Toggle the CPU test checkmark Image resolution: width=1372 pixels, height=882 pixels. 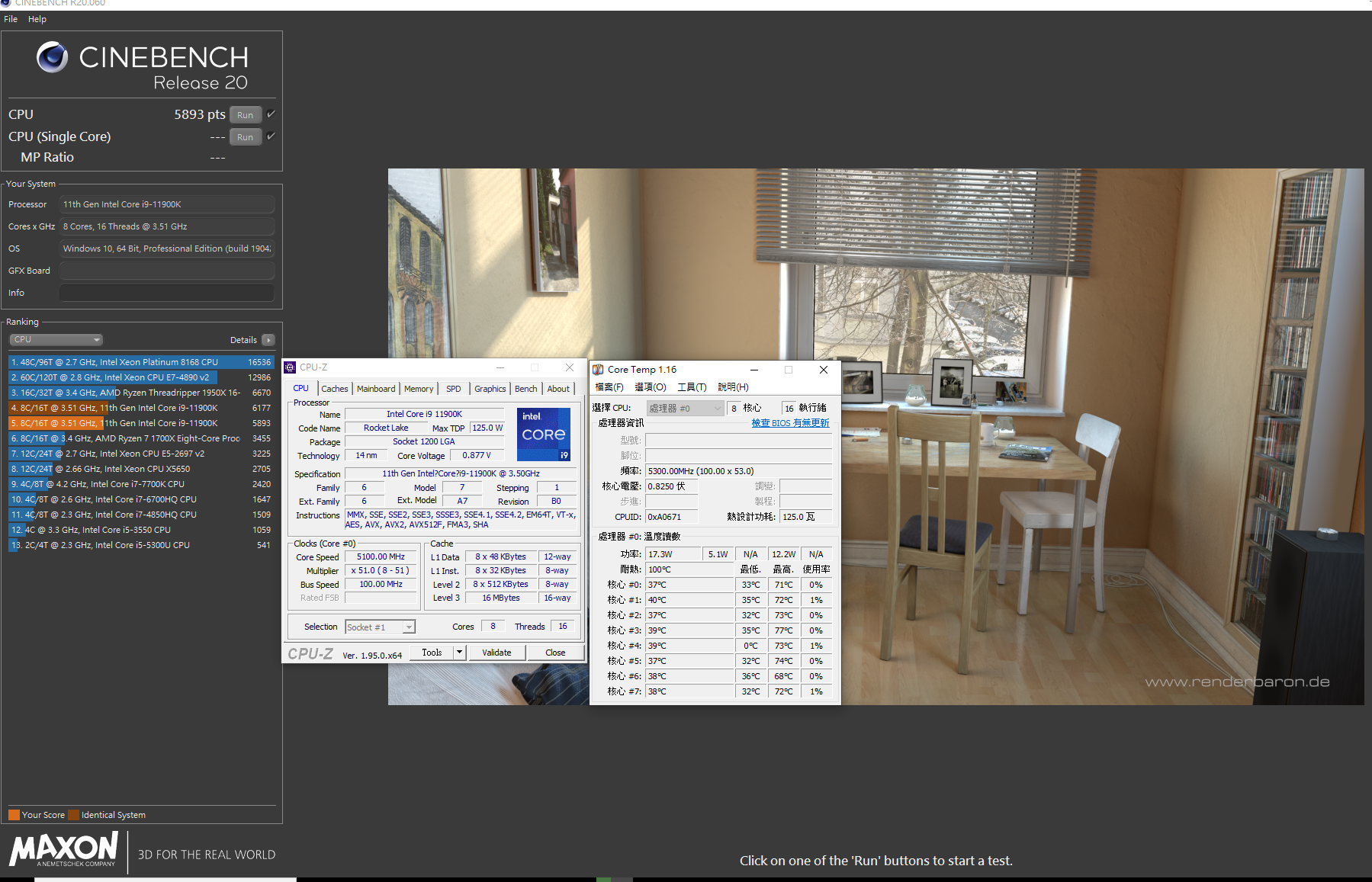[271, 114]
